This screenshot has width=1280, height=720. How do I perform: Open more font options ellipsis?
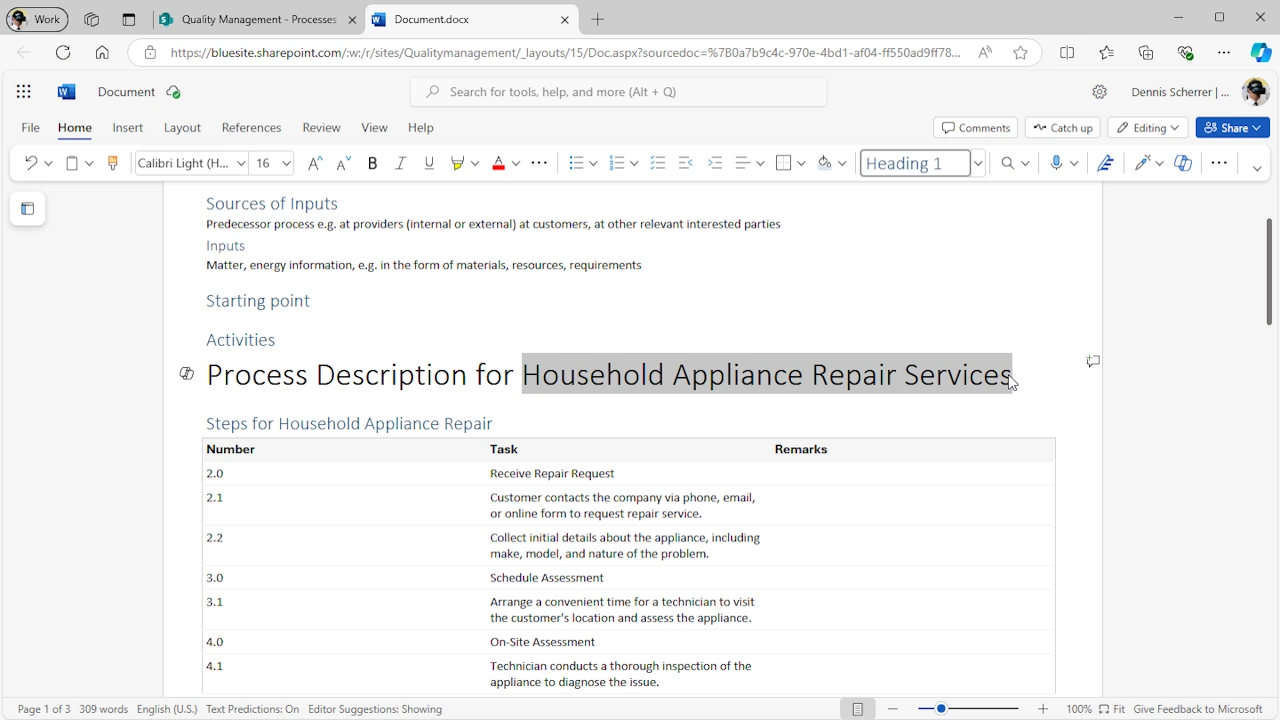[539, 163]
